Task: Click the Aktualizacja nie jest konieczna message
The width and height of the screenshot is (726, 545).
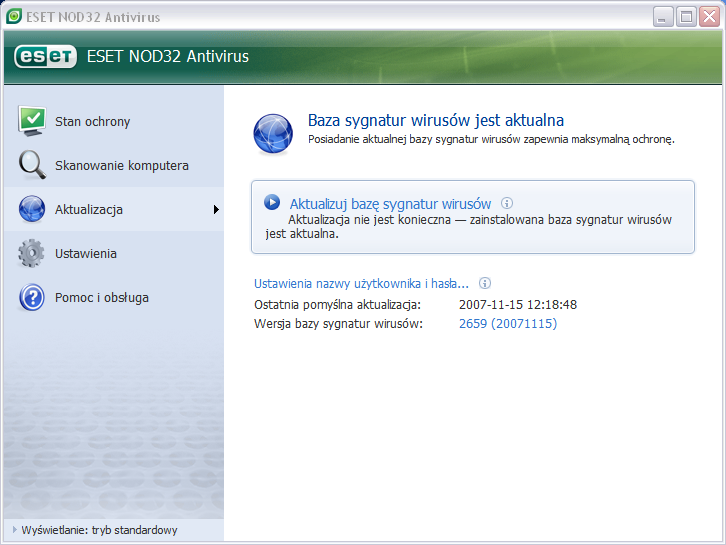Action: coord(468,226)
